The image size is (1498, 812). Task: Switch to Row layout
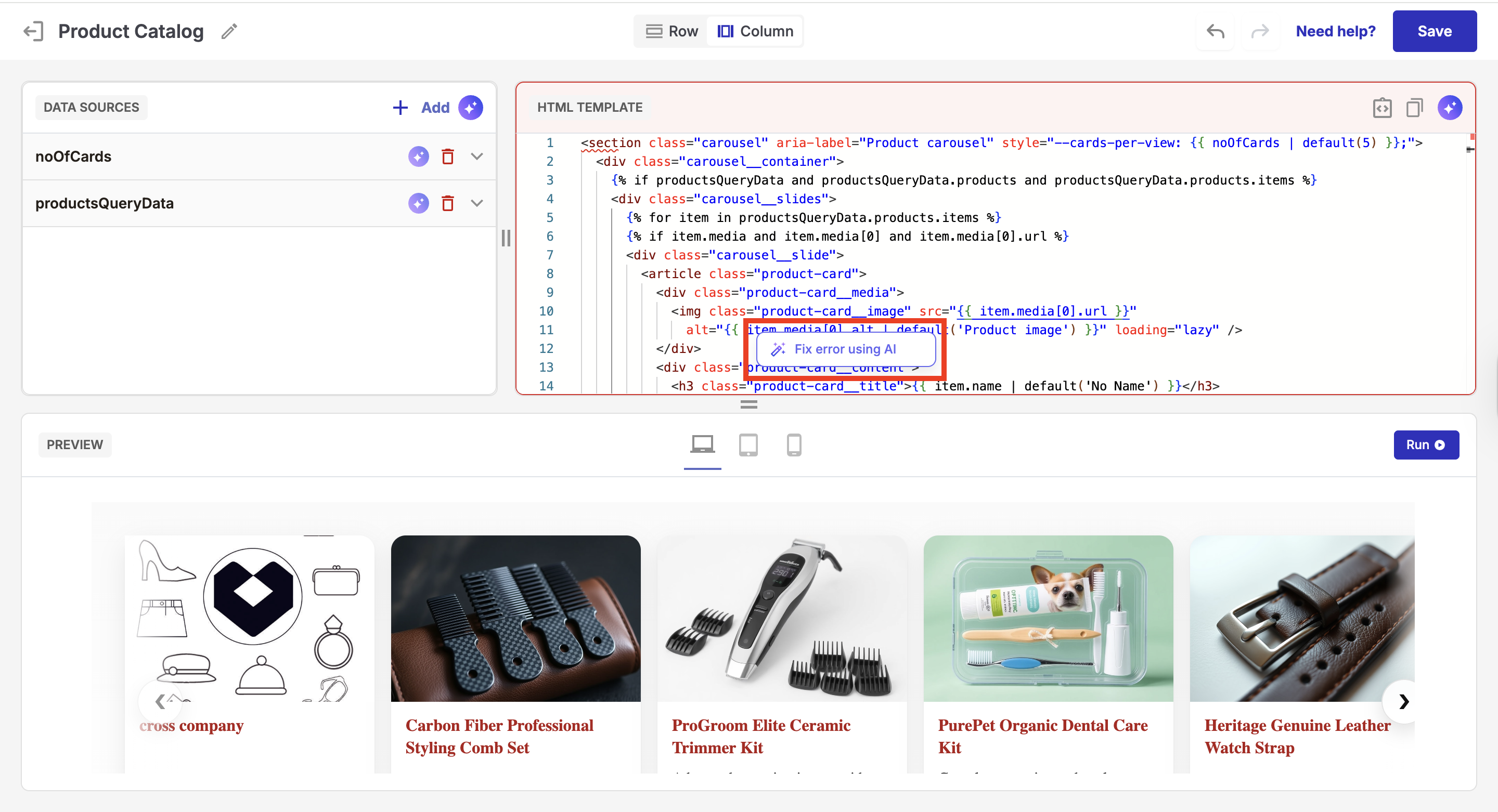(671, 31)
